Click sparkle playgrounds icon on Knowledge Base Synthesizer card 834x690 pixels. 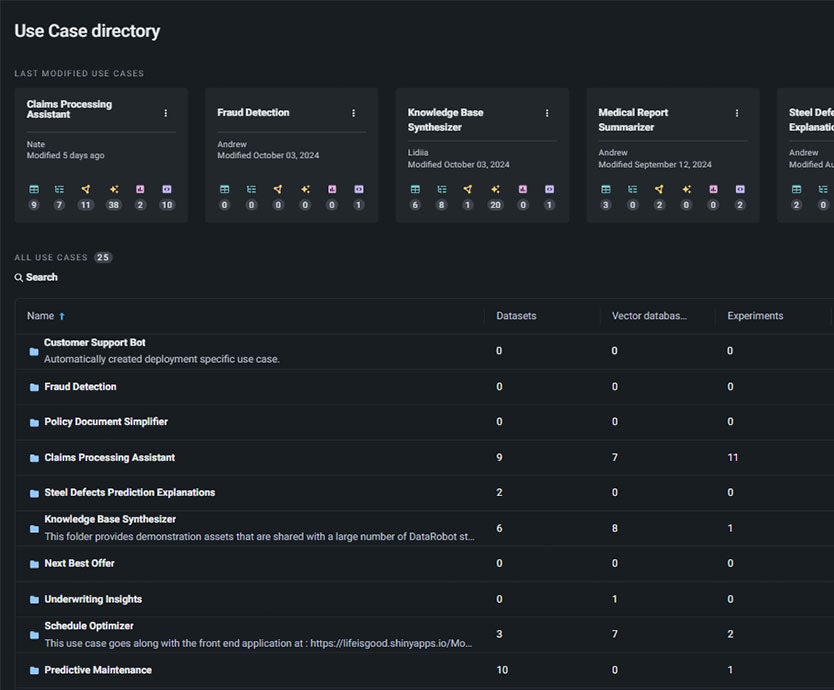495,189
